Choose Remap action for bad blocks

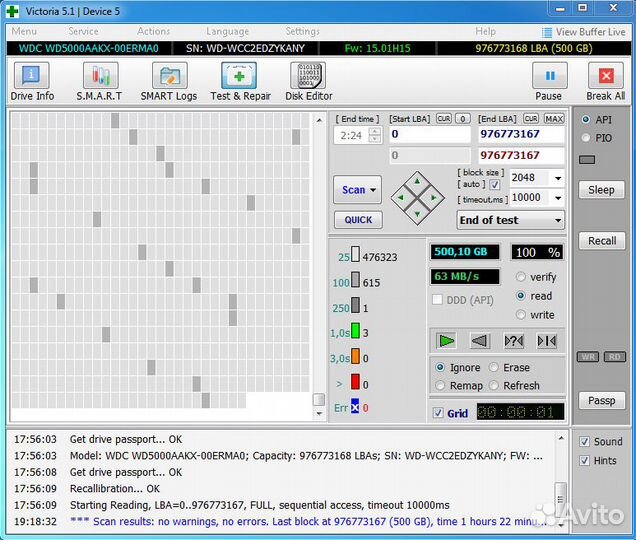pos(440,385)
